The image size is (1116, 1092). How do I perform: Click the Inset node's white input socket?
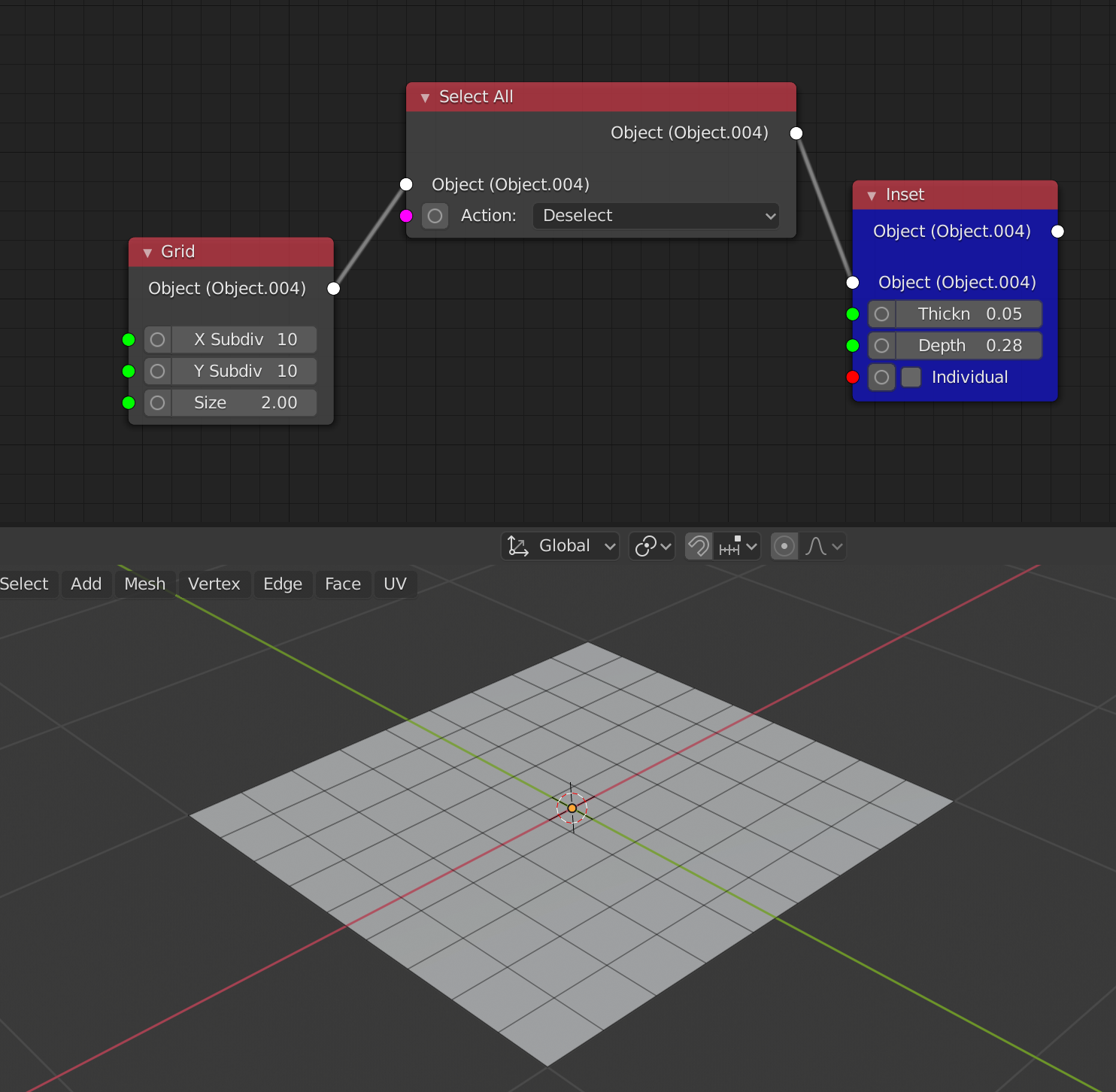(853, 283)
